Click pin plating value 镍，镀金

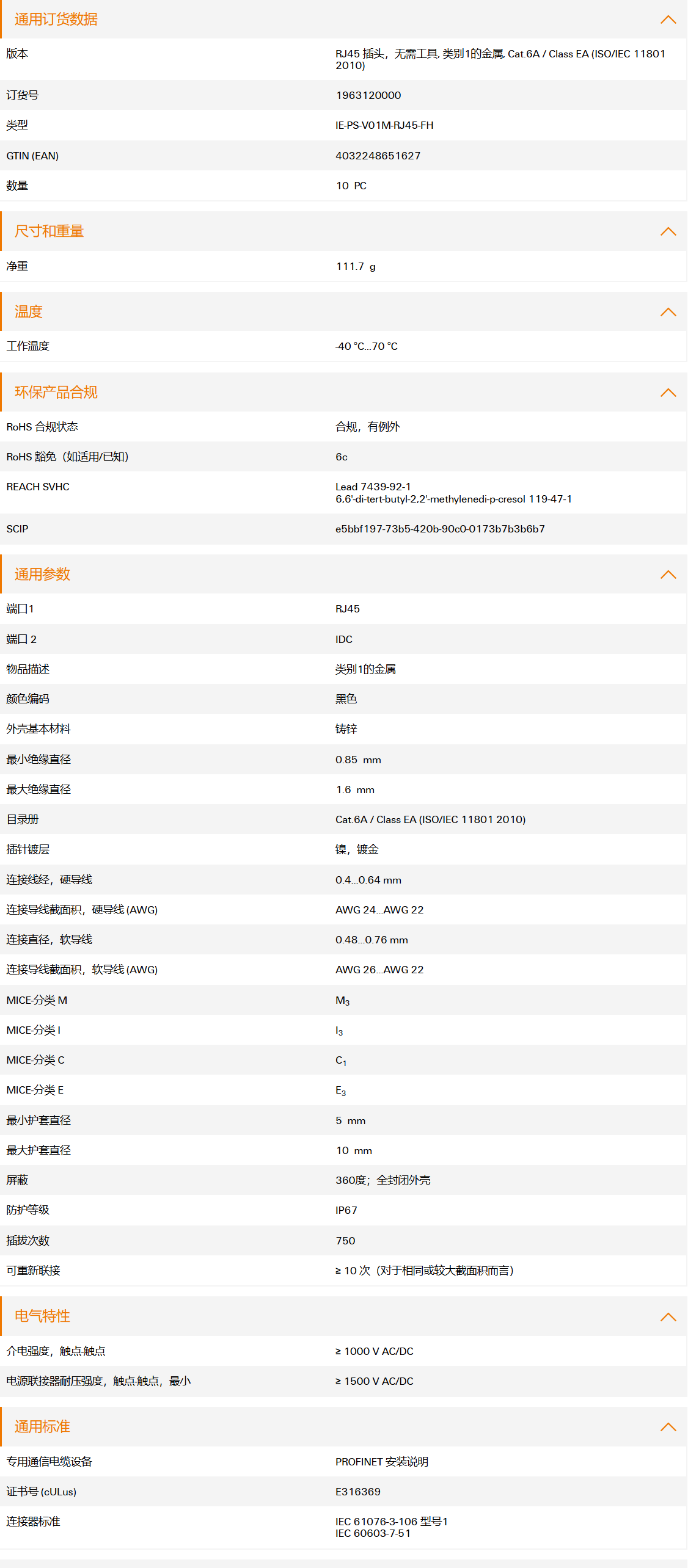357,849
